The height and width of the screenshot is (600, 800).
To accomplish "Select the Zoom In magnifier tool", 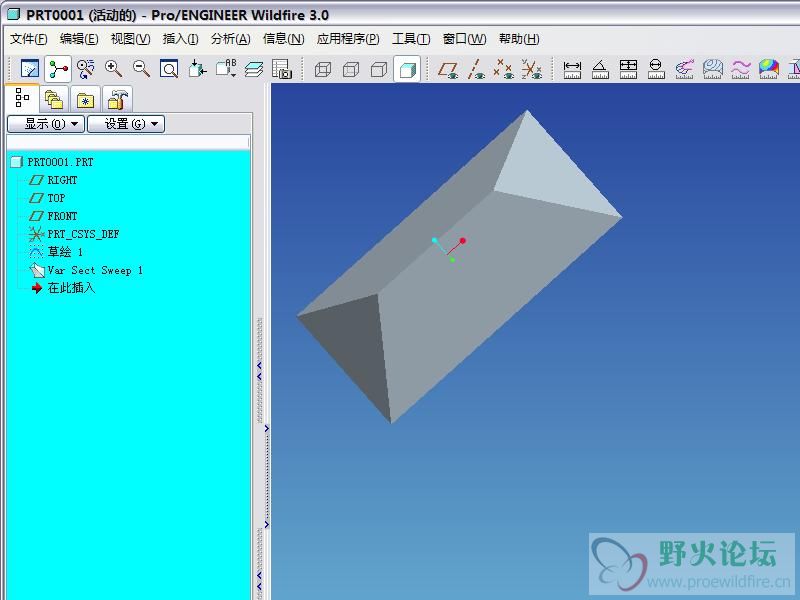I will pyautogui.click(x=113, y=69).
